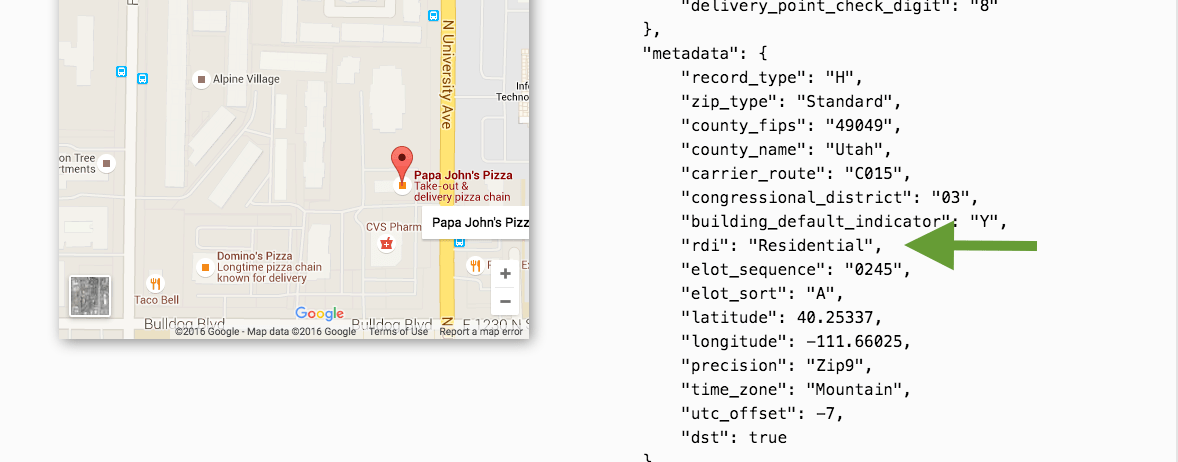Click the "elot_sequence": "0245" line
Viewport: 1178px width, 462px height.
point(796,270)
